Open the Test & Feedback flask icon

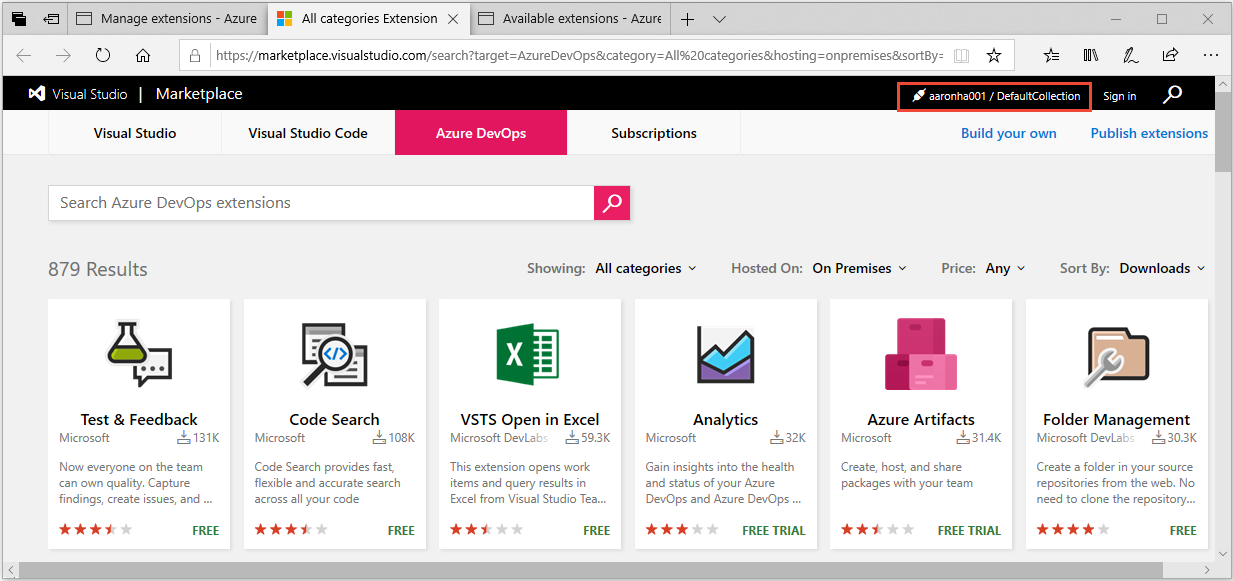tap(139, 353)
